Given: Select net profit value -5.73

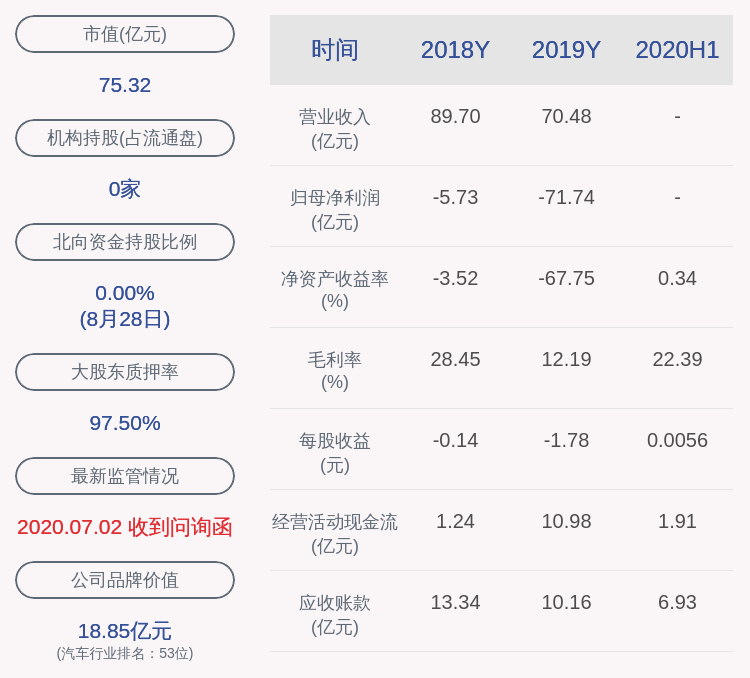Looking at the screenshot, I should point(455,197).
